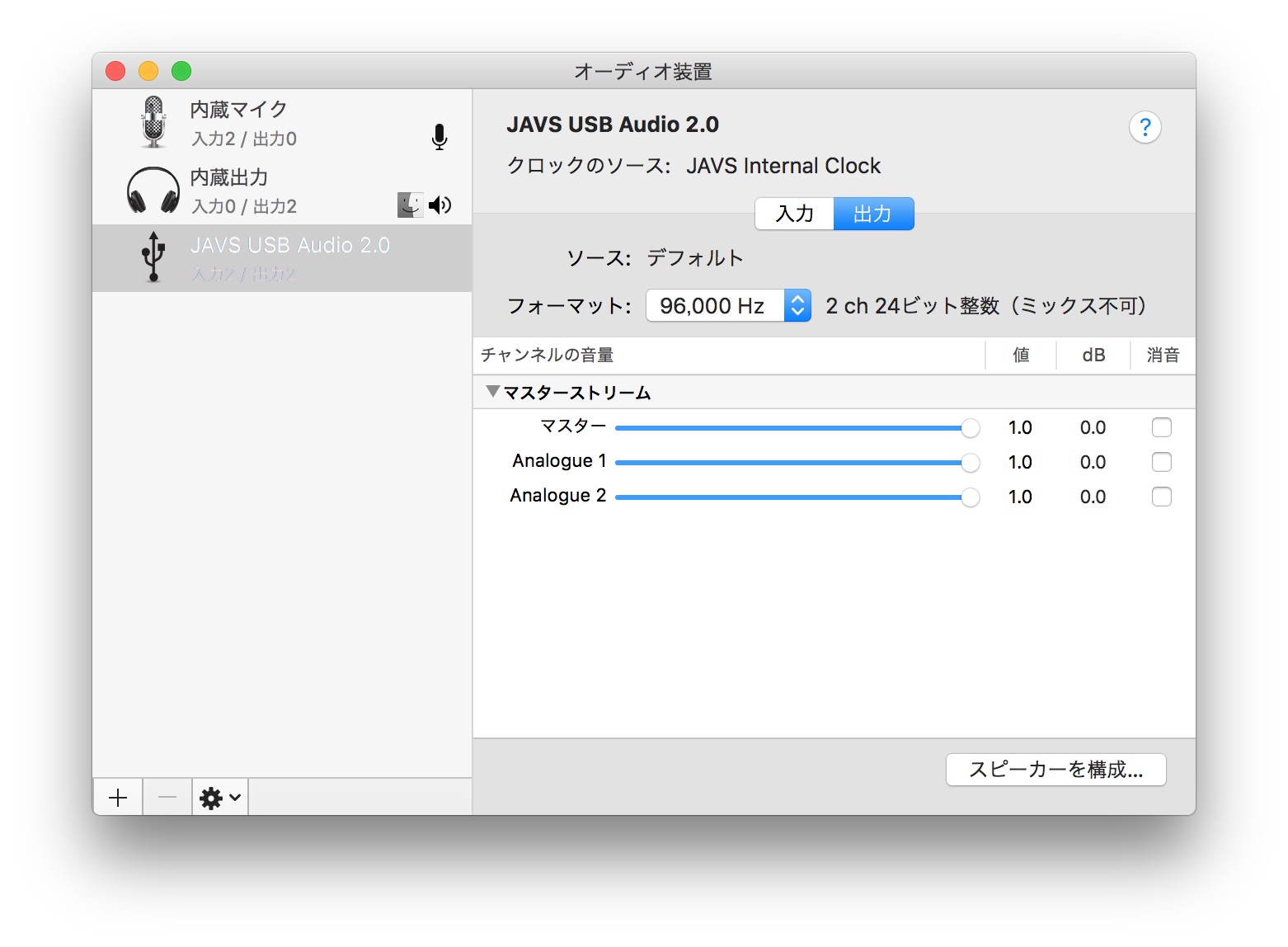1288x947 pixels.
Task: Adjust the Analogue 1 volume slider
Action: coord(797,463)
